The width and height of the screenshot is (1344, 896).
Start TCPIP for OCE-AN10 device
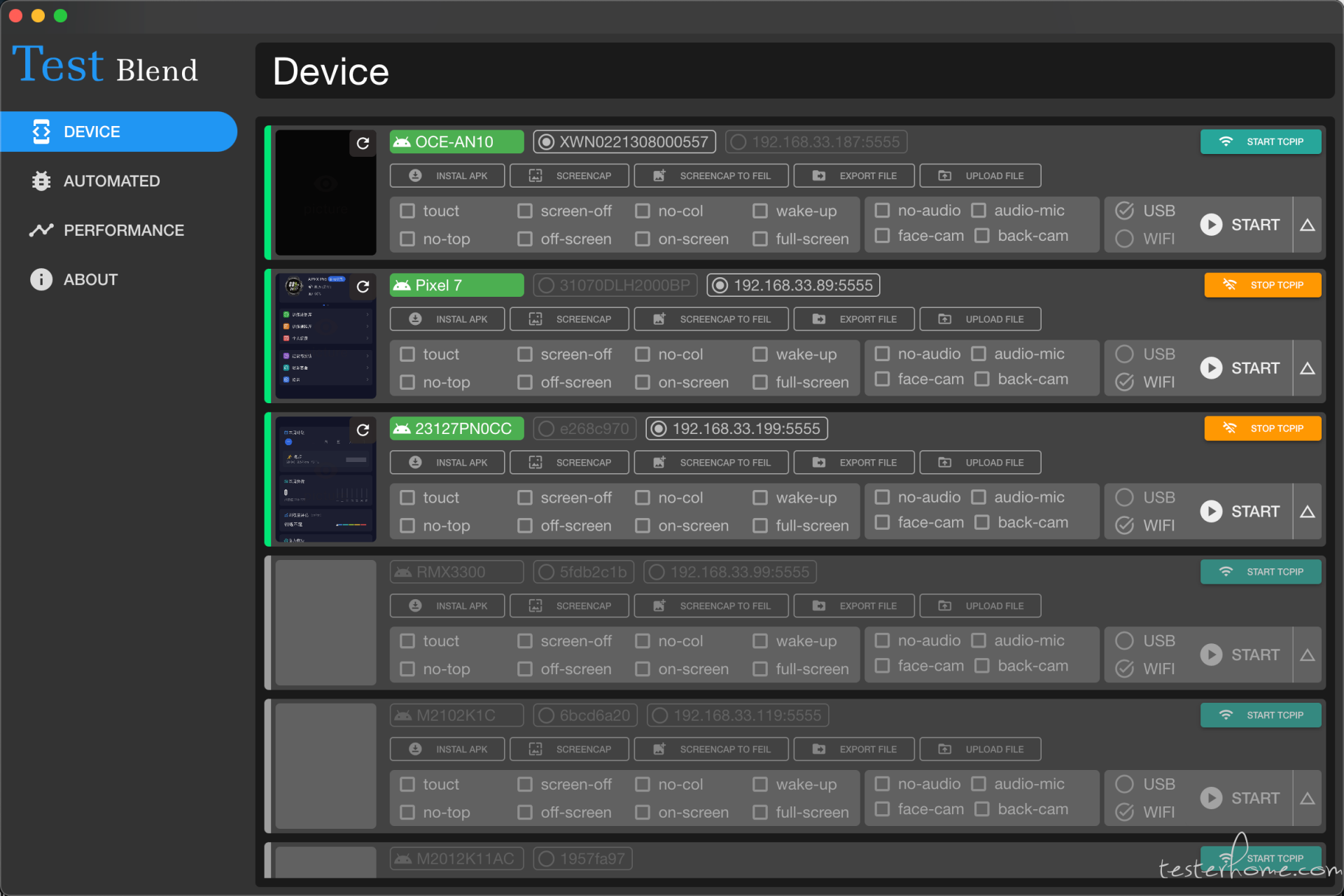pos(1261,141)
